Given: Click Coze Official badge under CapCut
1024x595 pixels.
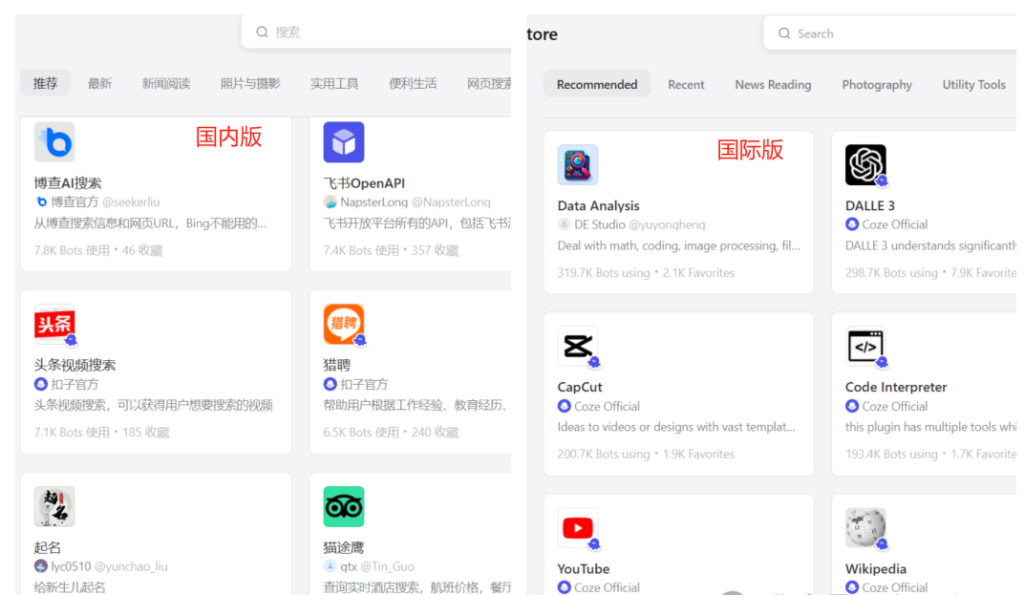Looking at the screenshot, I should tap(564, 406).
